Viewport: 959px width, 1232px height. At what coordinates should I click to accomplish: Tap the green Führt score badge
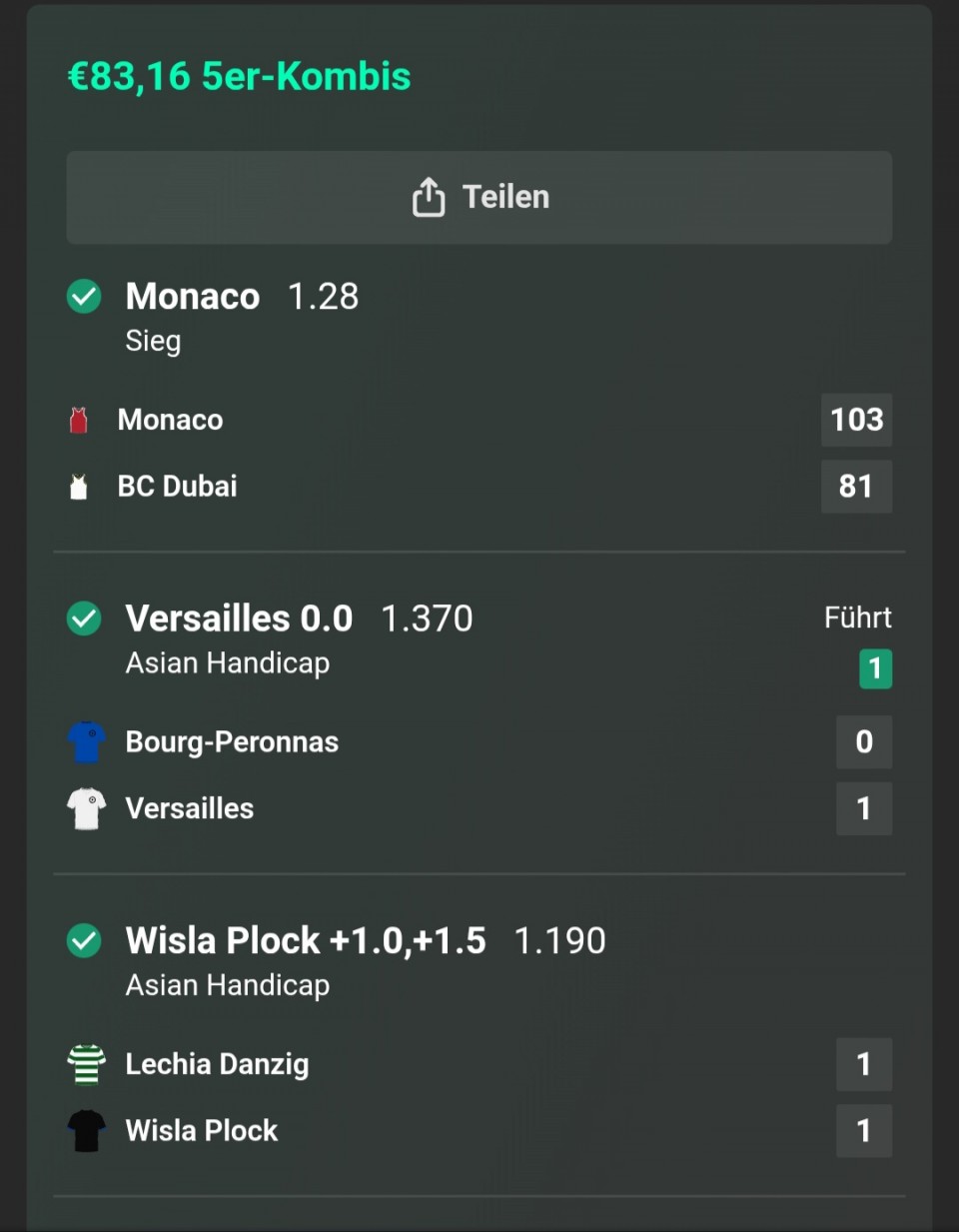click(875, 668)
